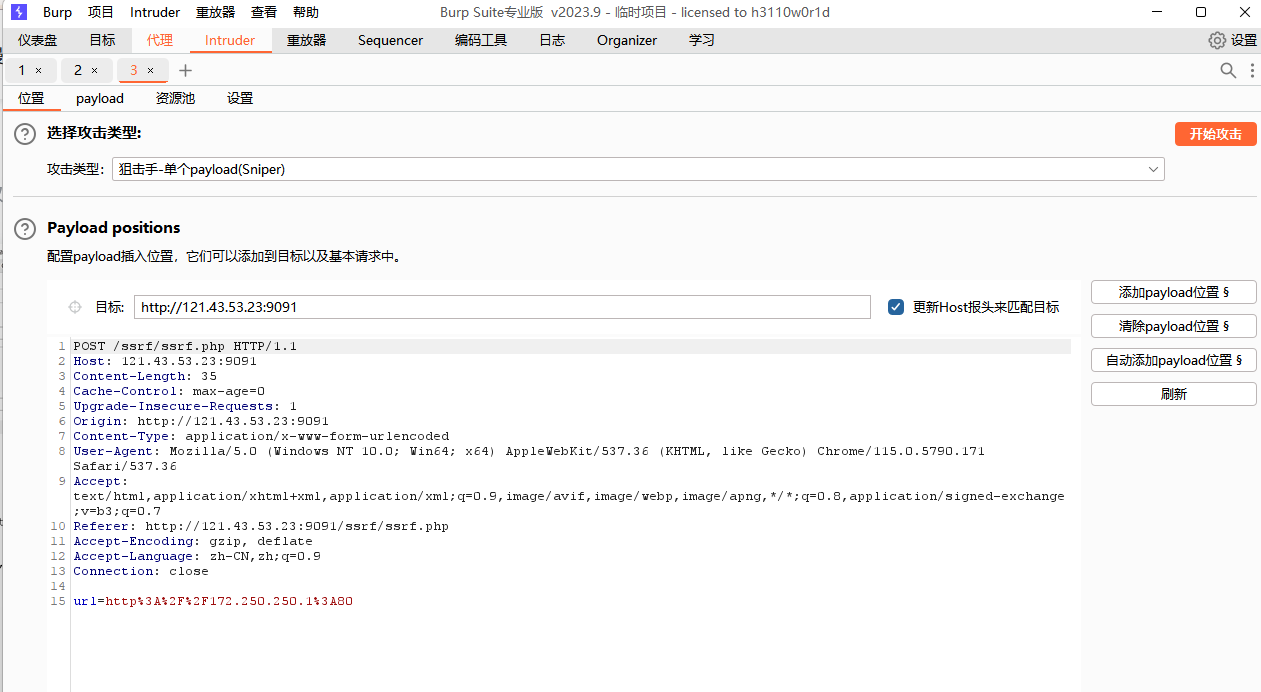Switch to the 目标 tab
This screenshot has width=1261, height=692.
(102, 40)
